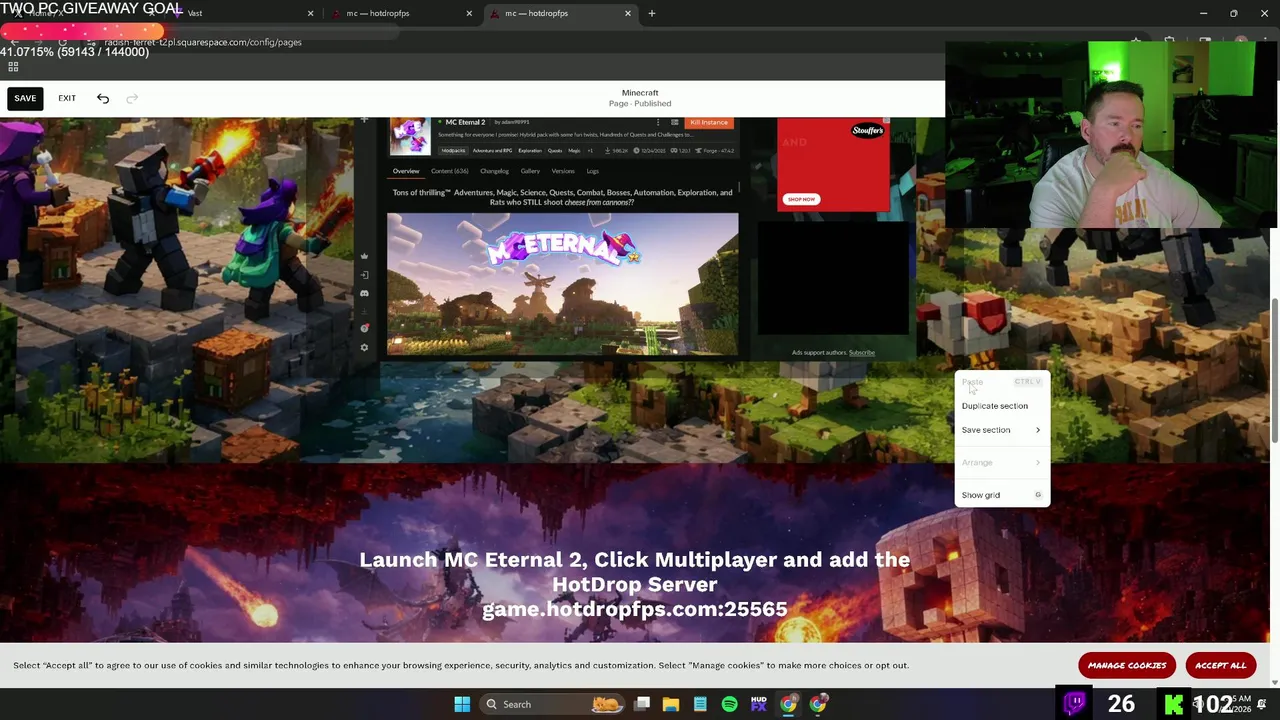This screenshot has height=720, width=1280.
Task: Click the MC Eternal 2 modpack logo thumbnail
Action: 409,136
